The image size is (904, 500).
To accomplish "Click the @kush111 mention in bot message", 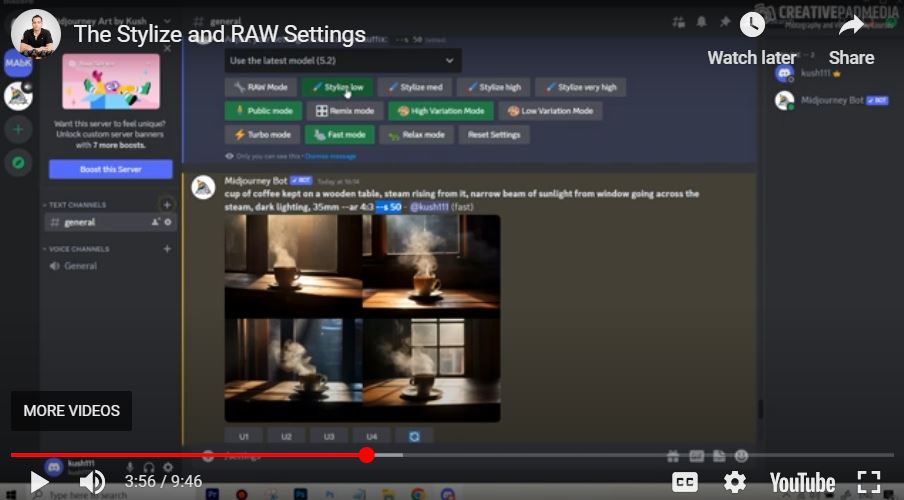I will (429, 207).
